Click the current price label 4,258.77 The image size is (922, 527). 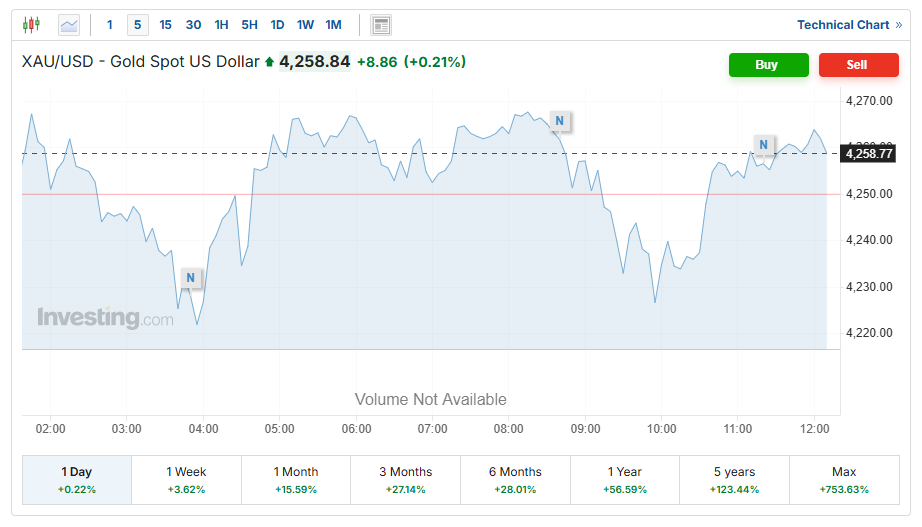(x=867, y=153)
